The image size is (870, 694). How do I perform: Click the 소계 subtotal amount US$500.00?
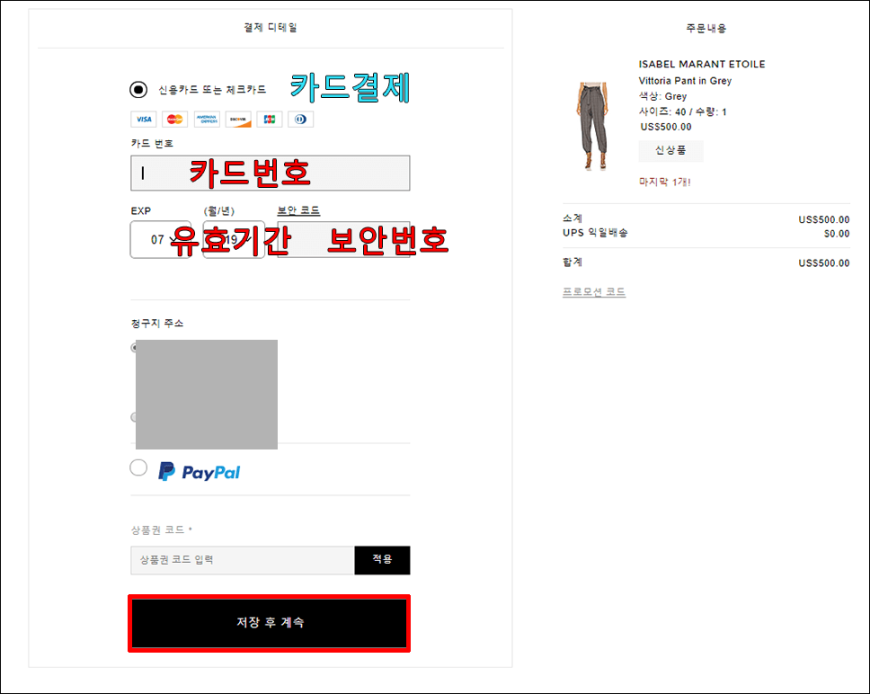(824, 220)
